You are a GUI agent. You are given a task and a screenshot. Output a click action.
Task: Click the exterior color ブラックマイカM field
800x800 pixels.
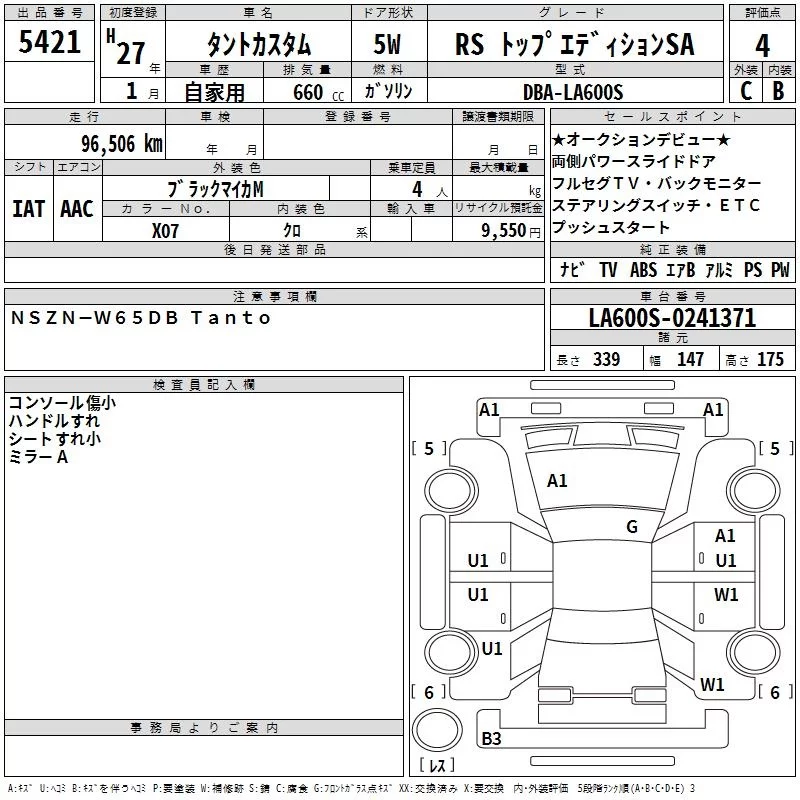click(216, 189)
